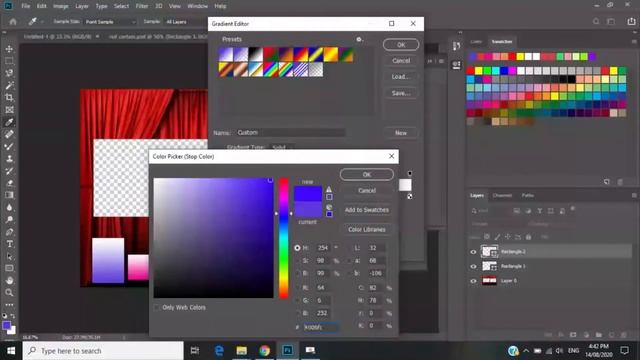640x360 pixels.
Task: Select the Lasso tool
Action: click(x=9, y=73)
